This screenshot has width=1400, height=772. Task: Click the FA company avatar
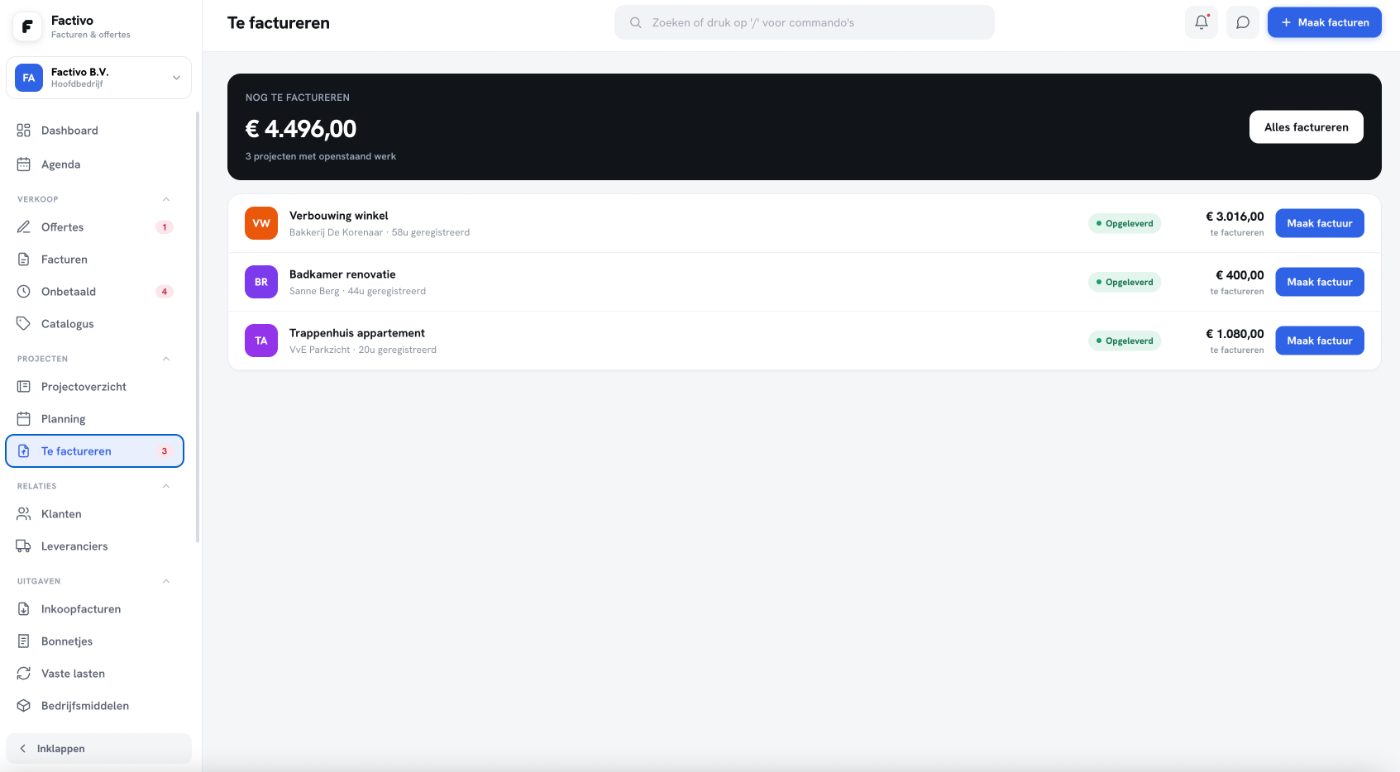pos(29,78)
